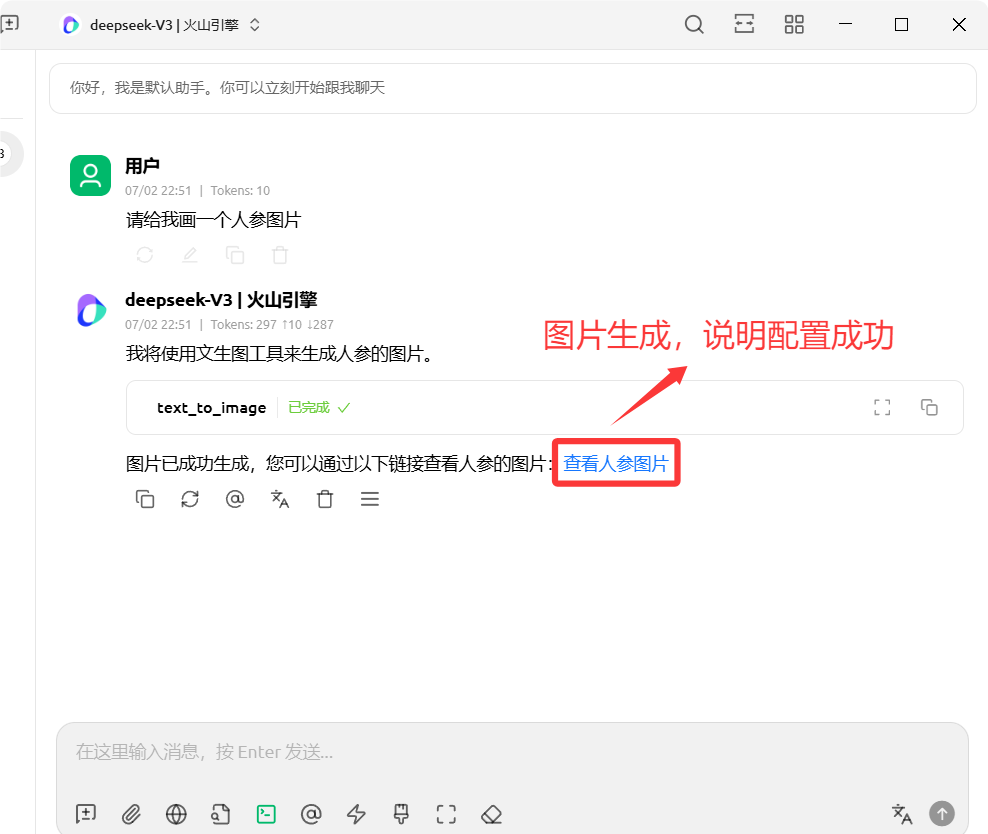The height and width of the screenshot is (834, 988).
Task: Click the new topic icon in top-left corner
Action: (9, 24)
